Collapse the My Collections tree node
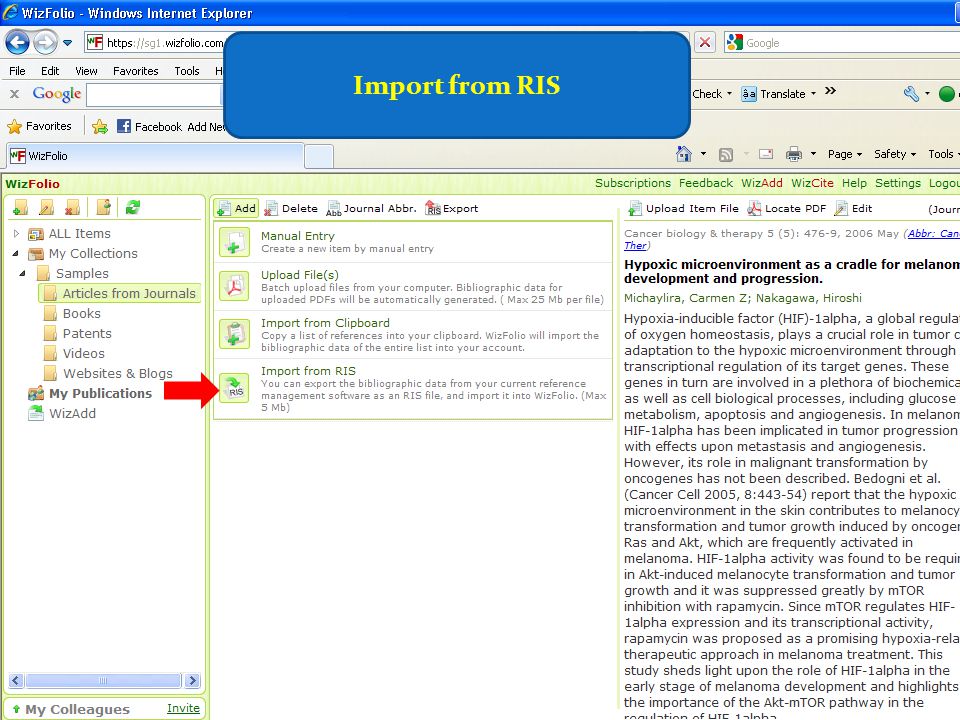The width and height of the screenshot is (960, 720). pos(17,253)
